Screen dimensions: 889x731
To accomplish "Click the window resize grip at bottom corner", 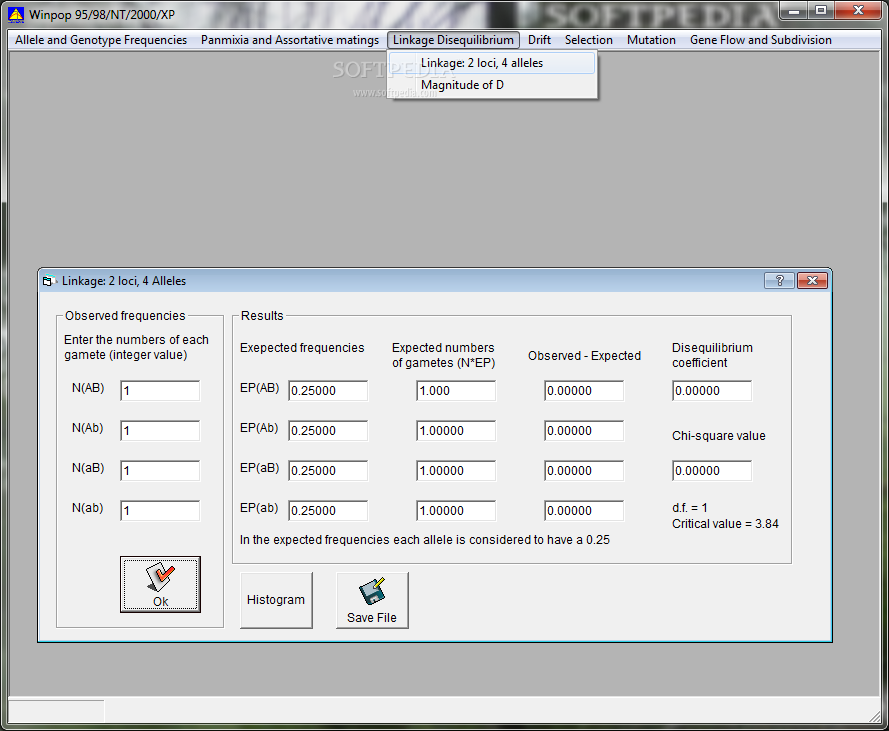I will pyautogui.click(x=875, y=717).
